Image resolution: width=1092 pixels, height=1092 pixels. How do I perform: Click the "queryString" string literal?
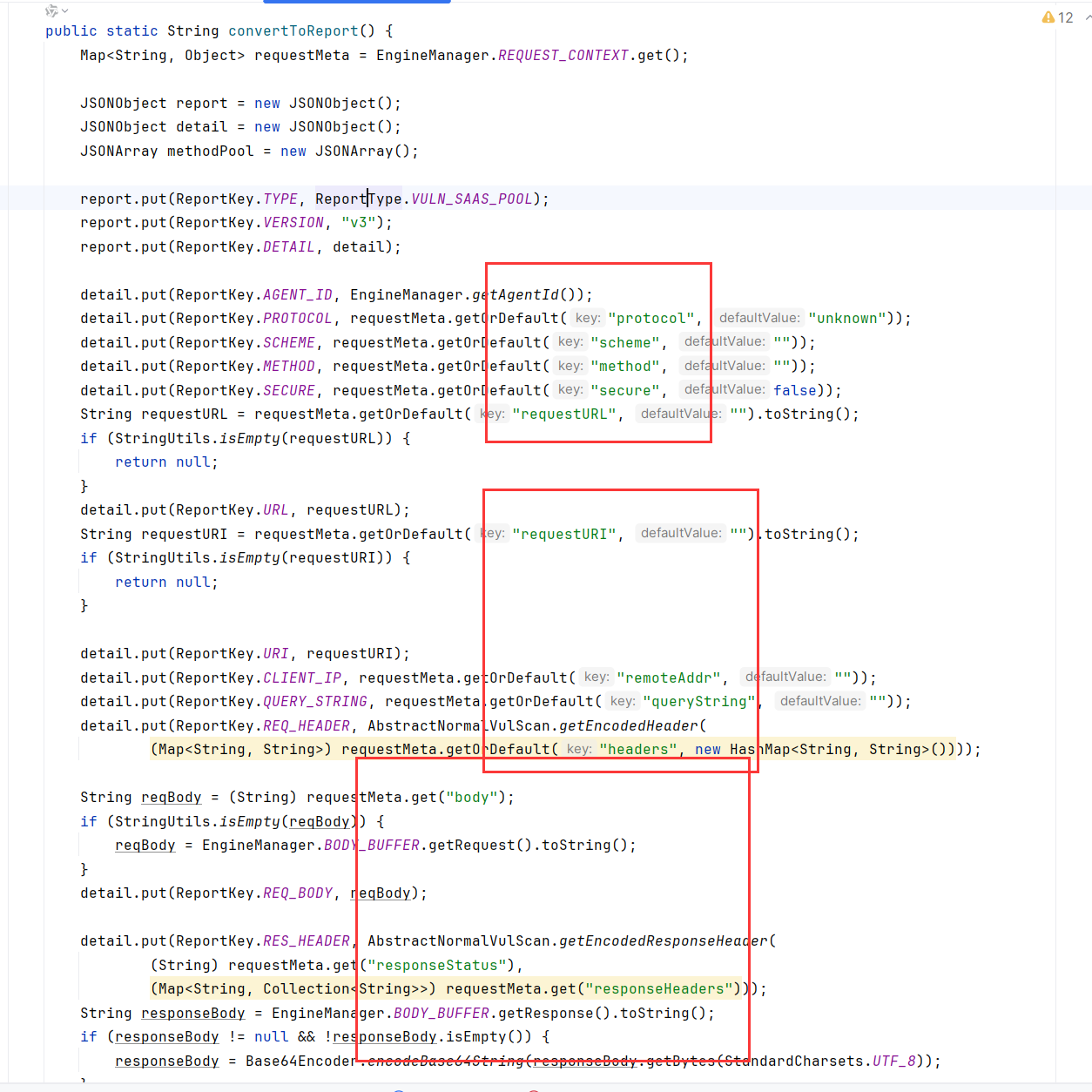click(698, 702)
